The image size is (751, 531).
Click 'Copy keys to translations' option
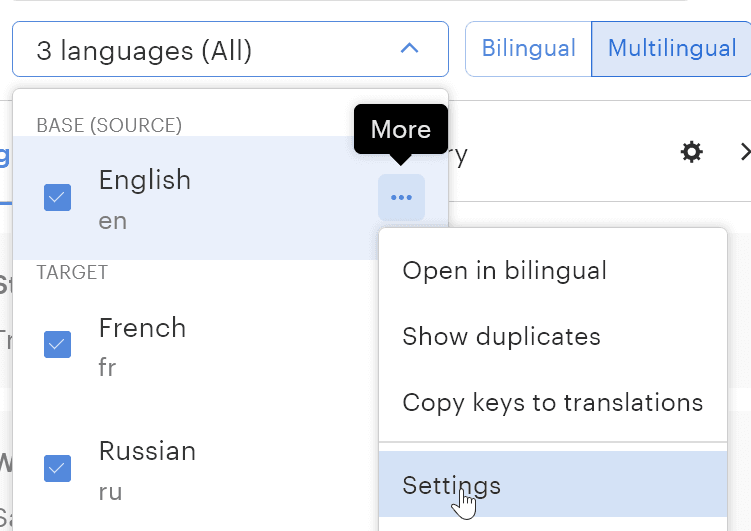(552, 402)
